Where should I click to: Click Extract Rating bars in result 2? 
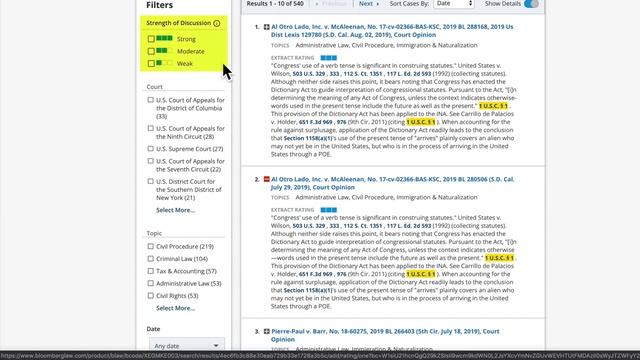(x=329, y=210)
